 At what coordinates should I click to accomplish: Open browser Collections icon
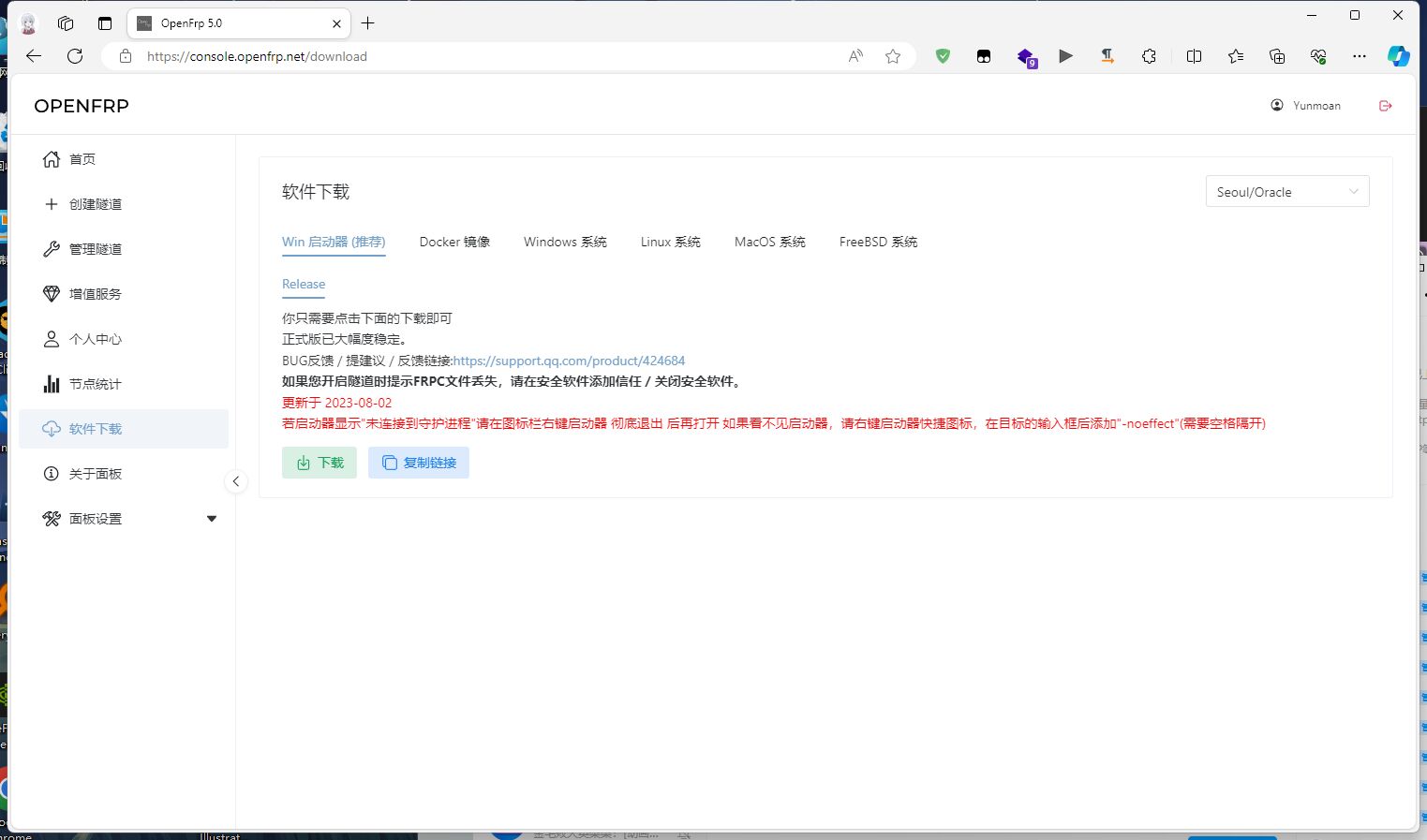click(x=1277, y=56)
